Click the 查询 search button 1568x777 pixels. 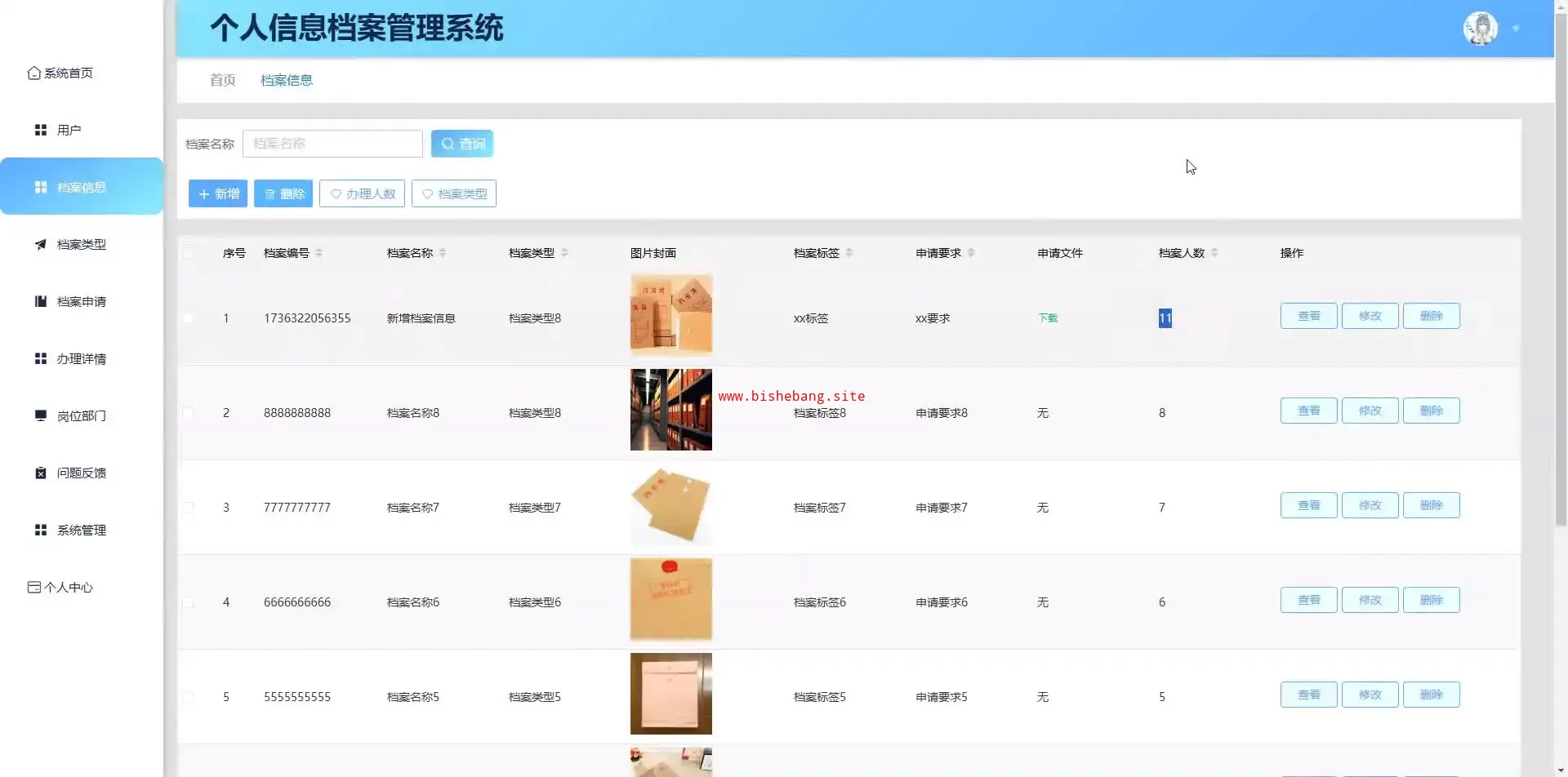pos(462,144)
